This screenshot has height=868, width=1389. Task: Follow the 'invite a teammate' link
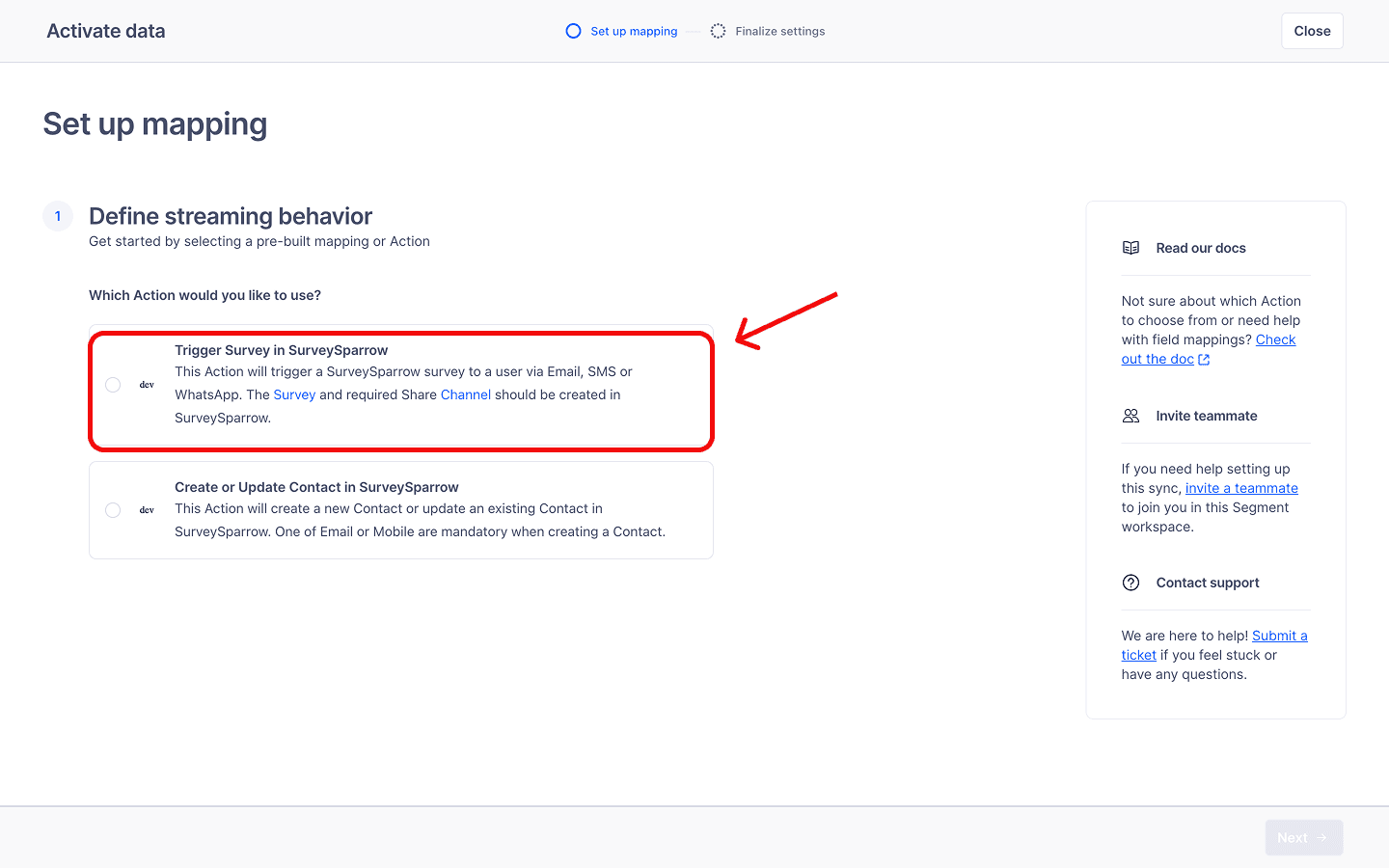click(1241, 488)
